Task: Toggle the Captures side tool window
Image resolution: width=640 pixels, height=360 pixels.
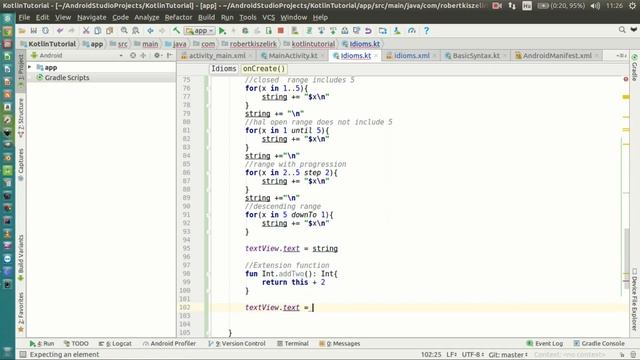Action: tap(21, 164)
